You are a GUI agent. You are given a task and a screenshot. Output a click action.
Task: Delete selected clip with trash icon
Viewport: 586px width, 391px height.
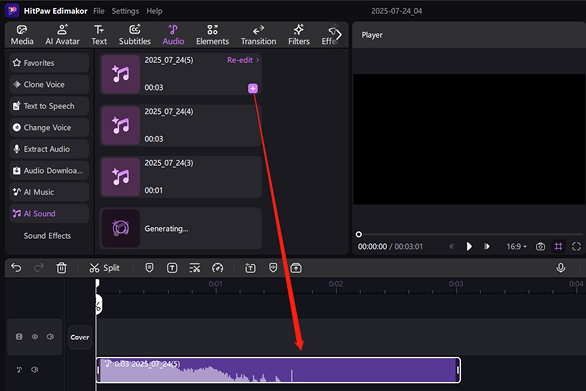61,268
